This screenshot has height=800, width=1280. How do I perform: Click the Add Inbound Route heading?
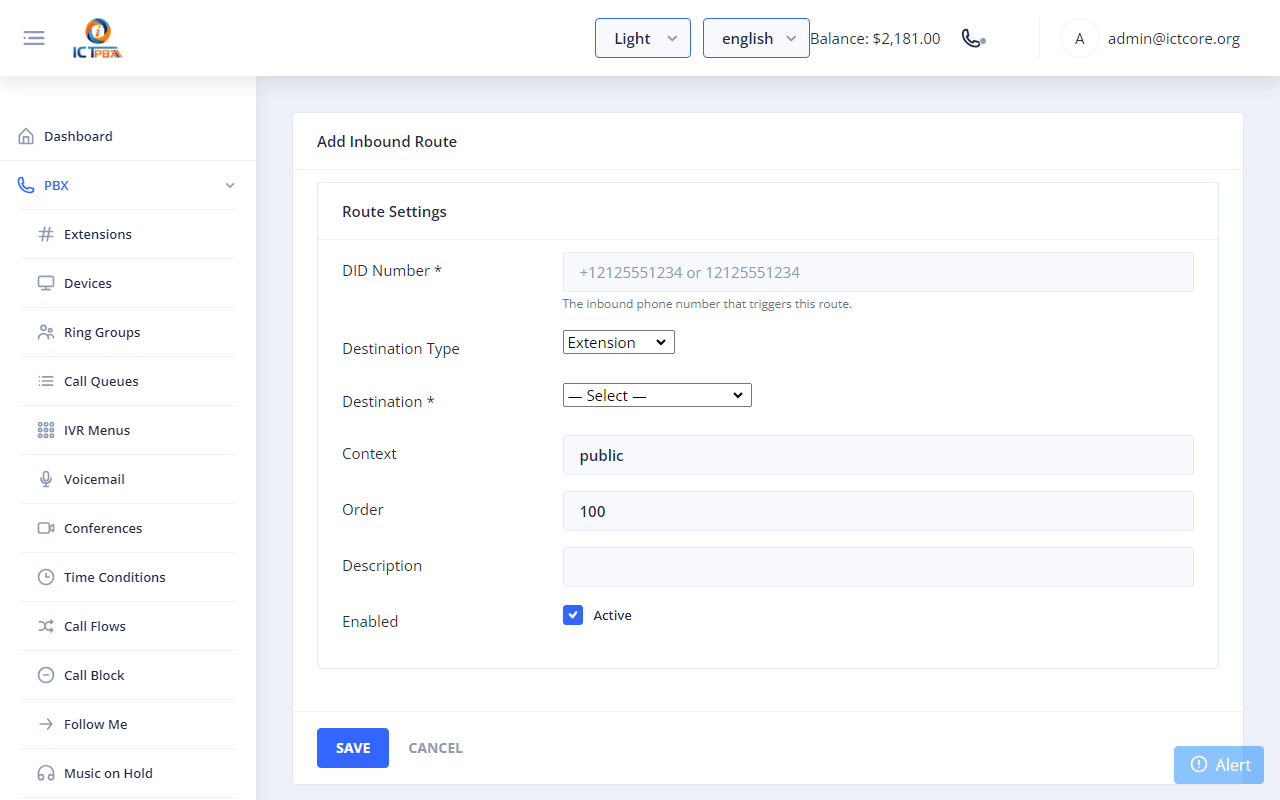[387, 142]
